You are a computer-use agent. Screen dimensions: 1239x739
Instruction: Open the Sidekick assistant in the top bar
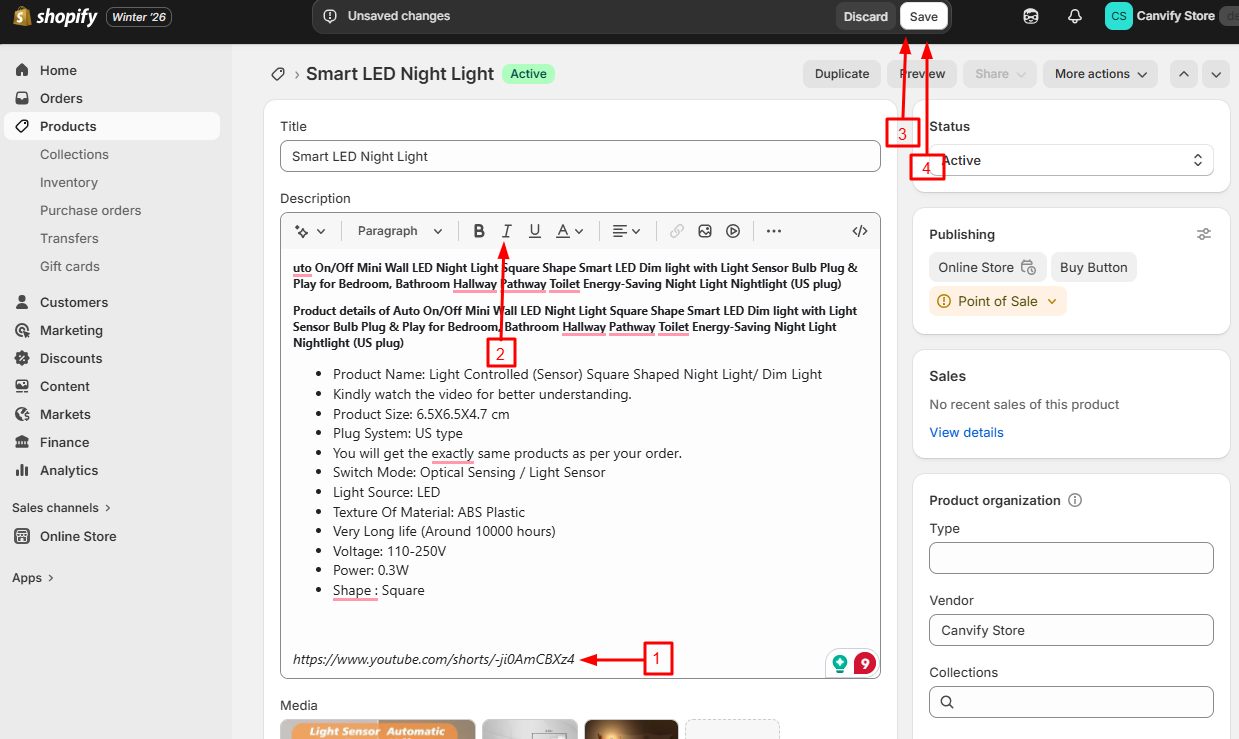click(x=1030, y=16)
